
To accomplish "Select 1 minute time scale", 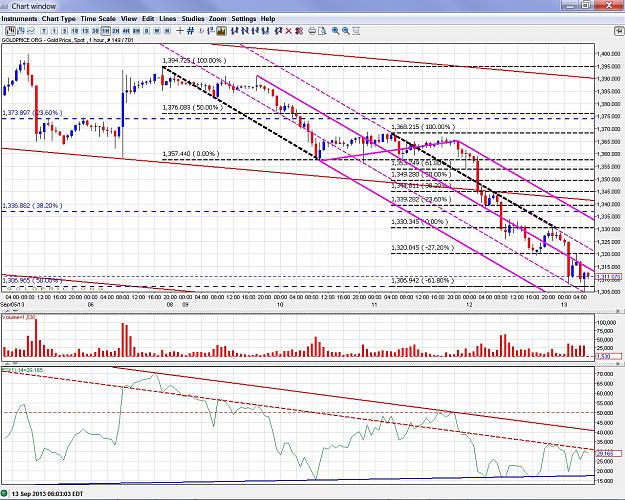I will coord(55,31).
